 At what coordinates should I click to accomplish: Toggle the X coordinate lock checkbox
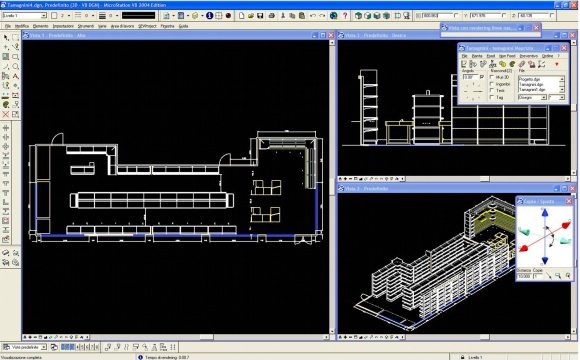(x=456, y=16)
